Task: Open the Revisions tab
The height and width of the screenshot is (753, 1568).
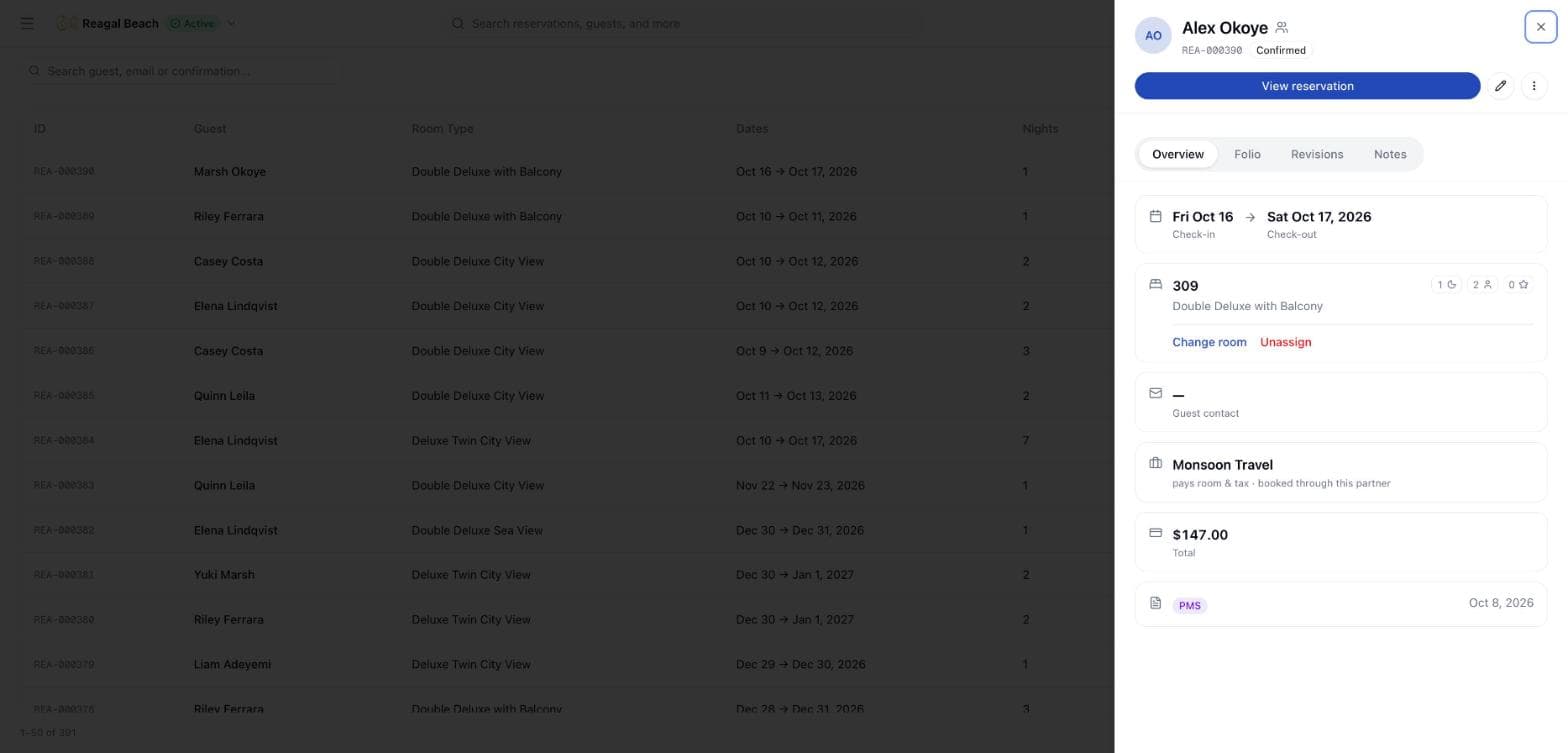Action: [1316, 154]
